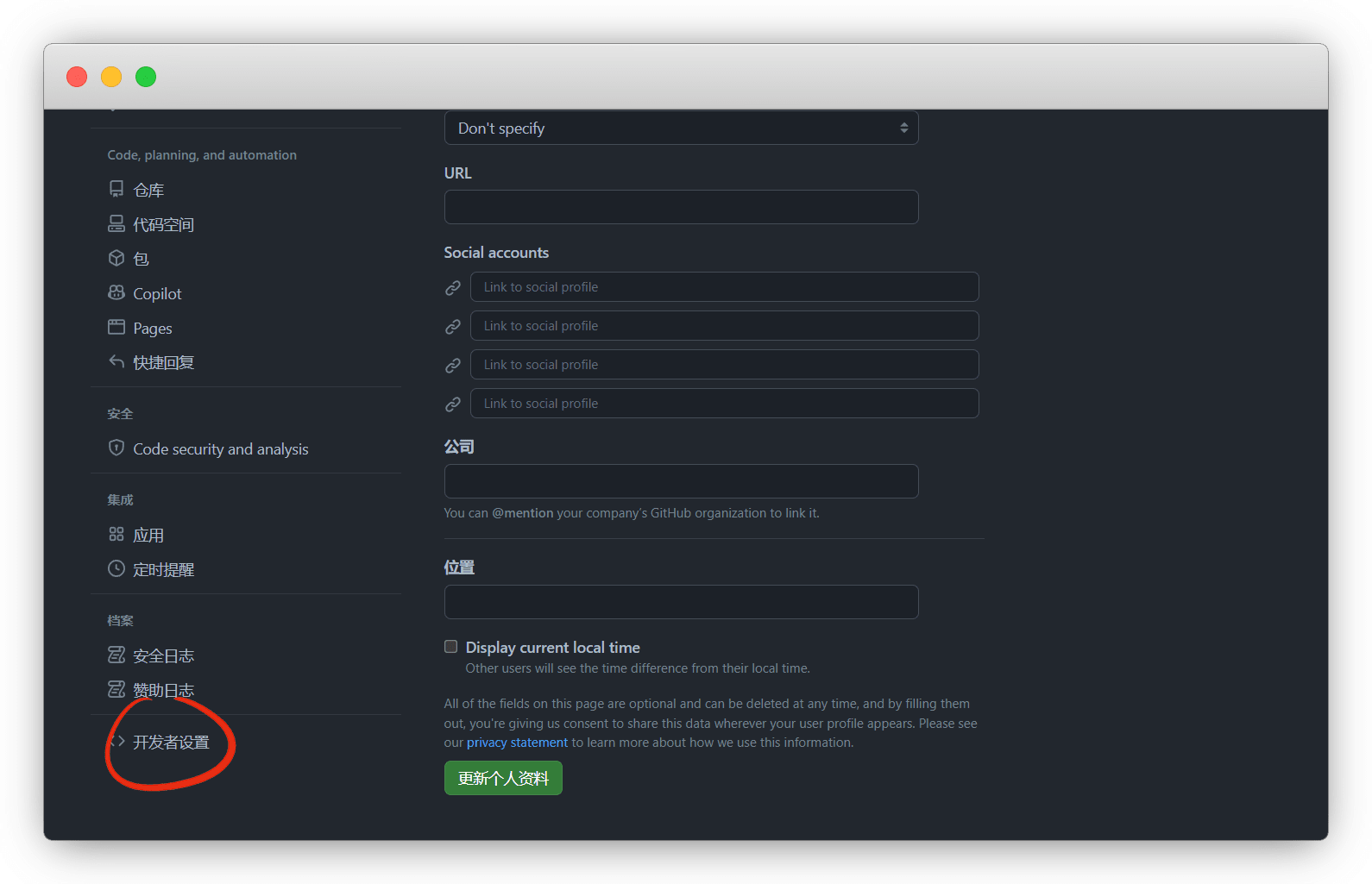Image resolution: width=1372 pixels, height=884 pixels.
Task: Click the package cube icon beside 包
Action: click(116, 258)
